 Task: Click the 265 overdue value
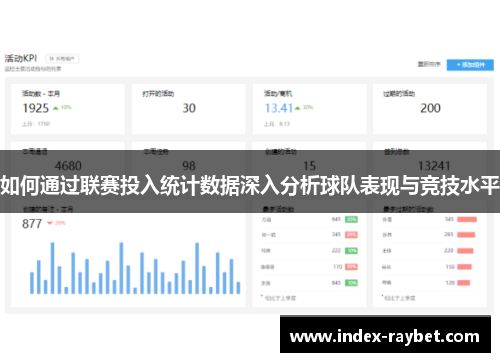coord(449,234)
